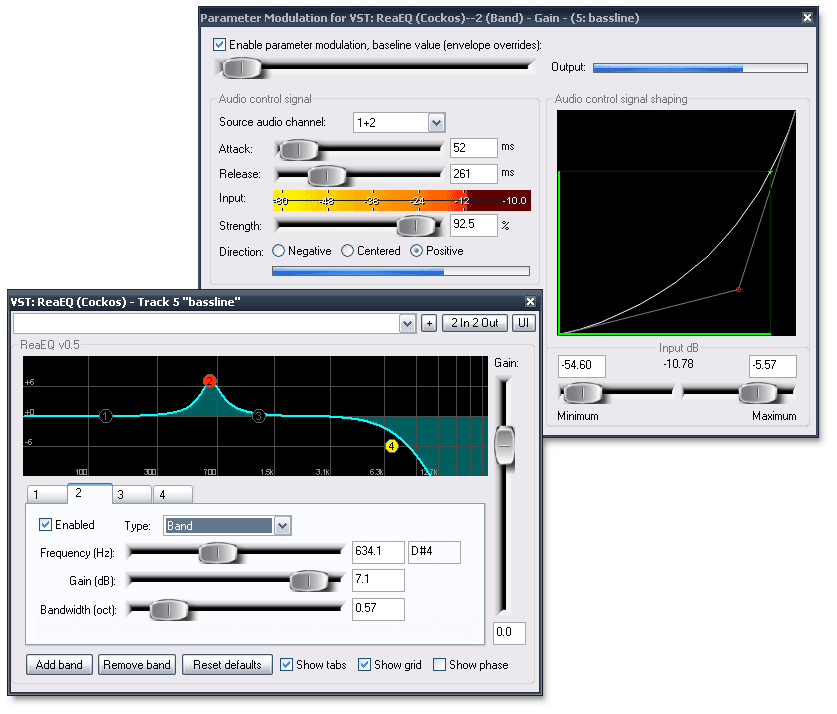Viewport: 837px width, 714px height.
Task: Click the Release slider handle
Action: tap(327, 175)
